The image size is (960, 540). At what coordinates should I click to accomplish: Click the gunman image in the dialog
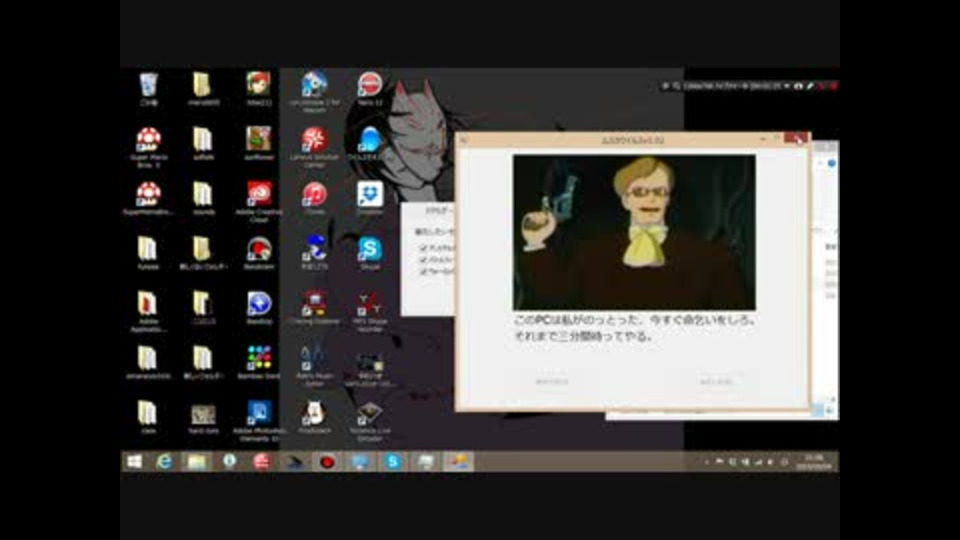[634, 232]
